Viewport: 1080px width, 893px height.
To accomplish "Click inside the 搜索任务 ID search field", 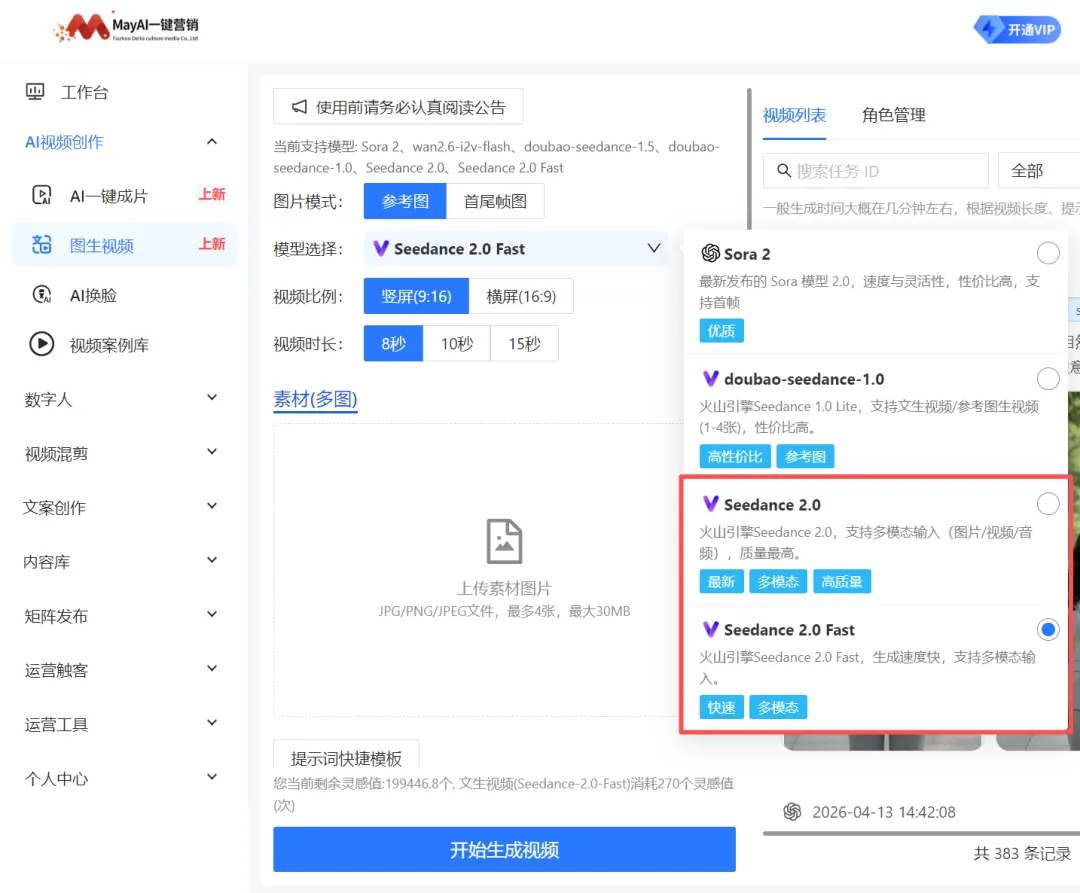I will pyautogui.click(x=880, y=170).
